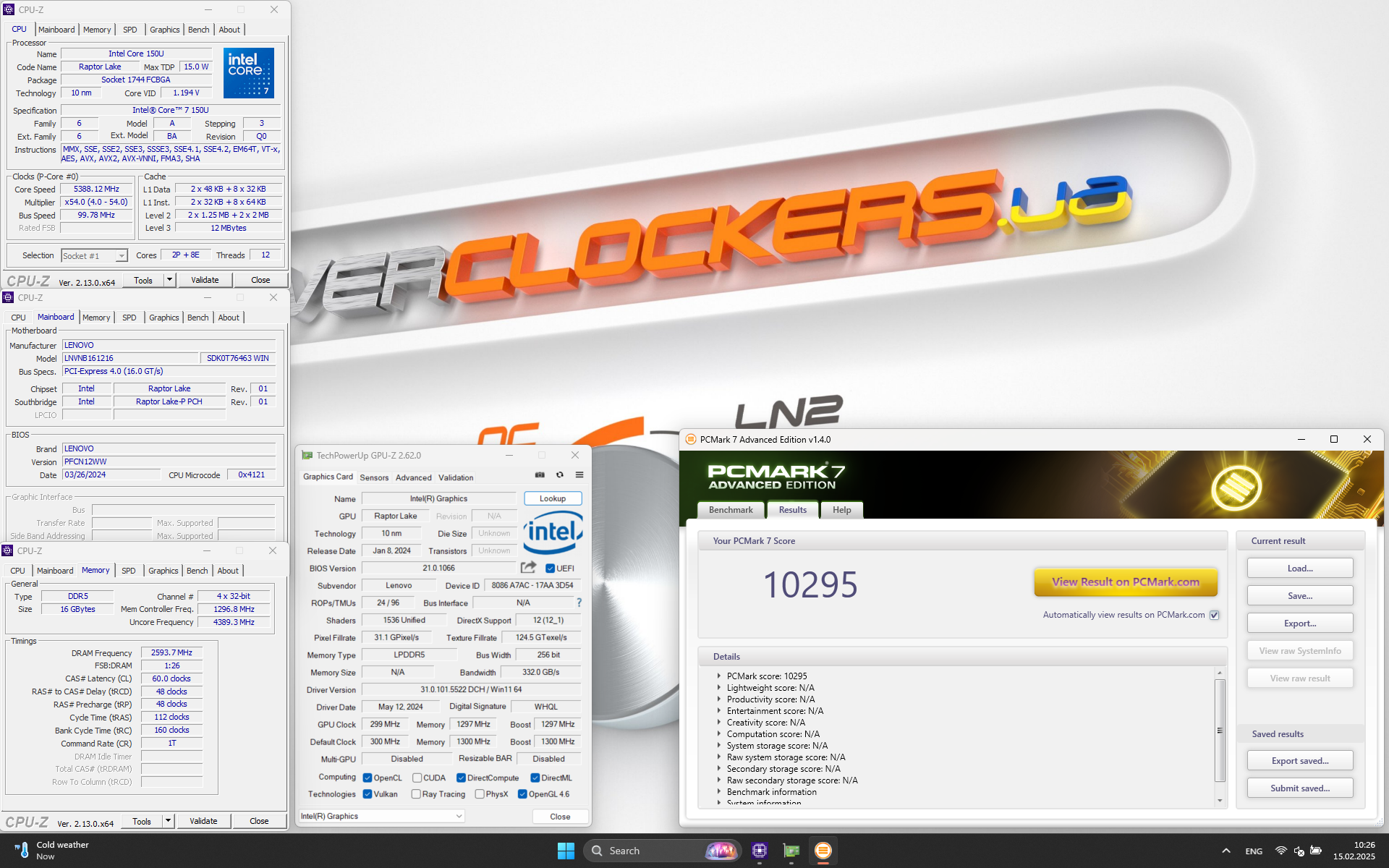Expand the Productivity score detail row

719,699
